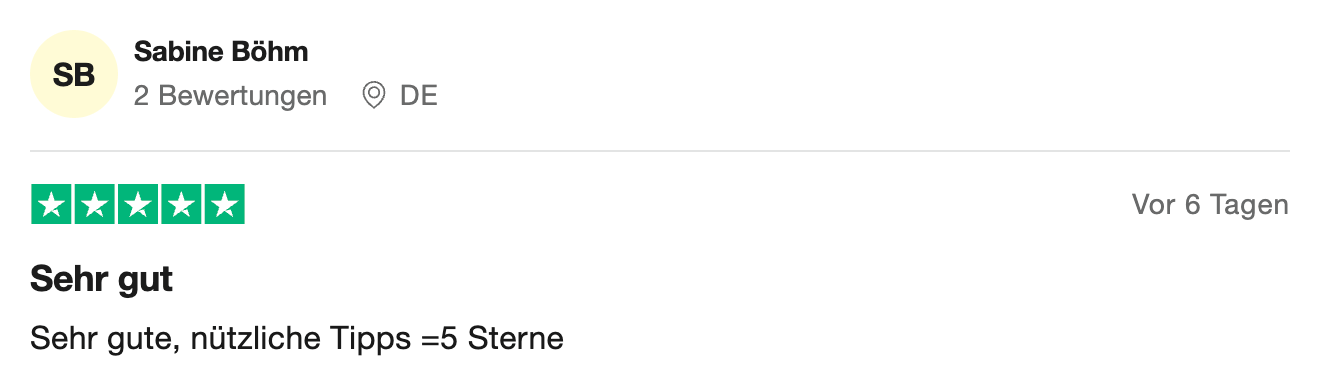Open Sabine Böhm's profile name
1318x388 pixels.
click(221, 51)
